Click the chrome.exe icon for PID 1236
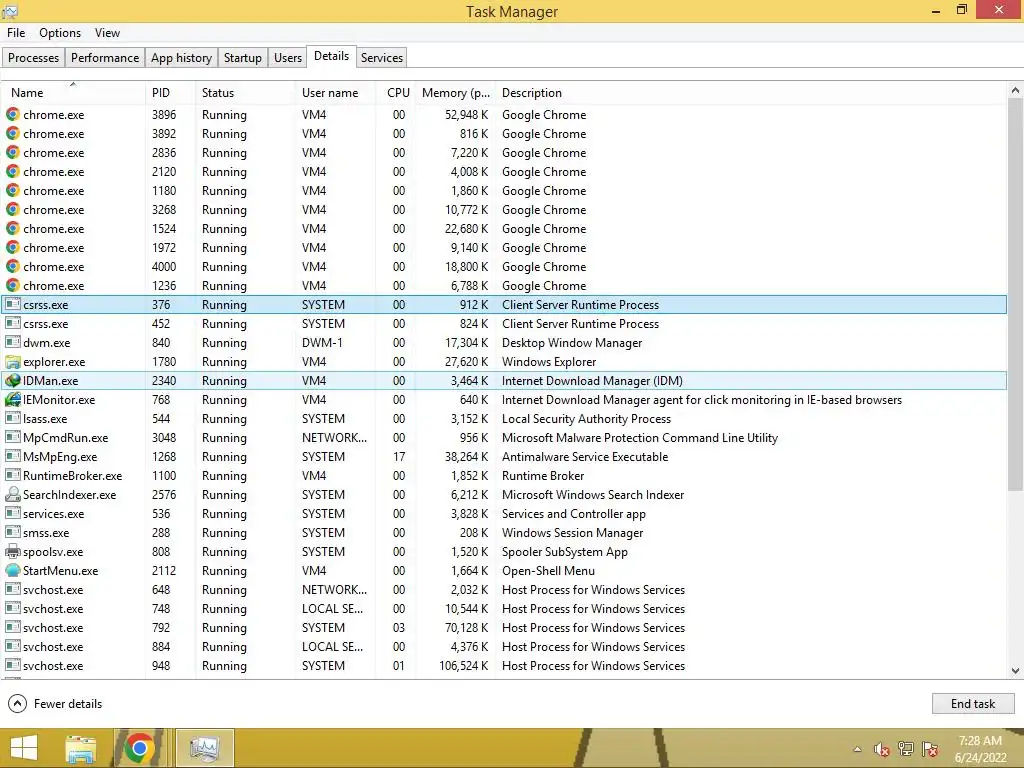Viewport: 1024px width, 768px height. coord(12,285)
